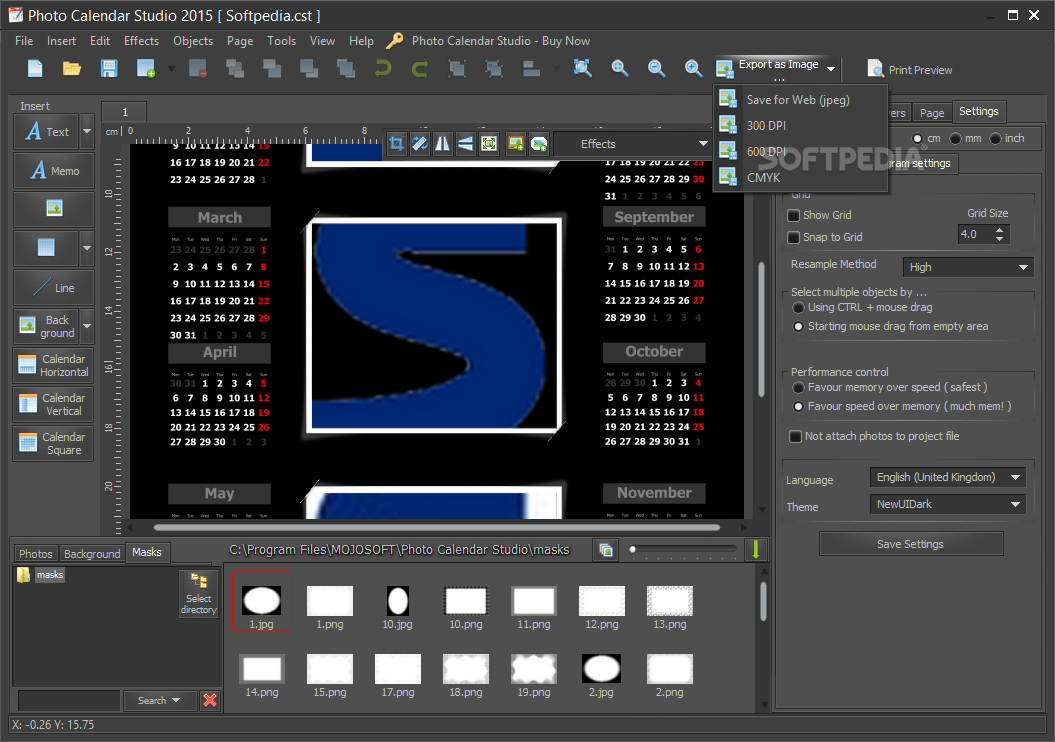Increase the Grid Size value
This screenshot has height=742, width=1055.
click(999, 230)
